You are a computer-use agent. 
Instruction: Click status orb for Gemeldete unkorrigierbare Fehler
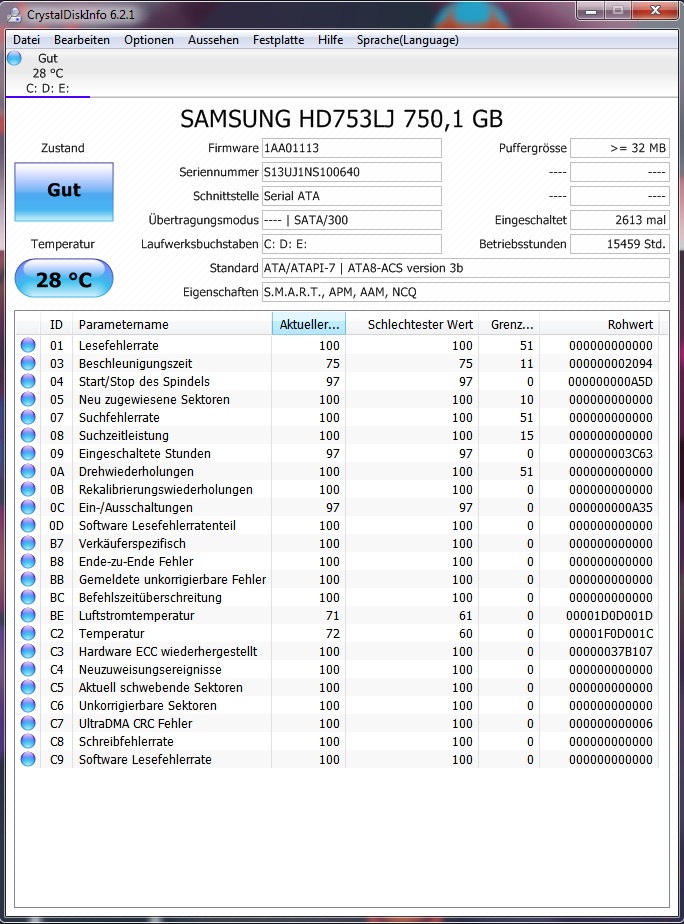click(x=28, y=579)
